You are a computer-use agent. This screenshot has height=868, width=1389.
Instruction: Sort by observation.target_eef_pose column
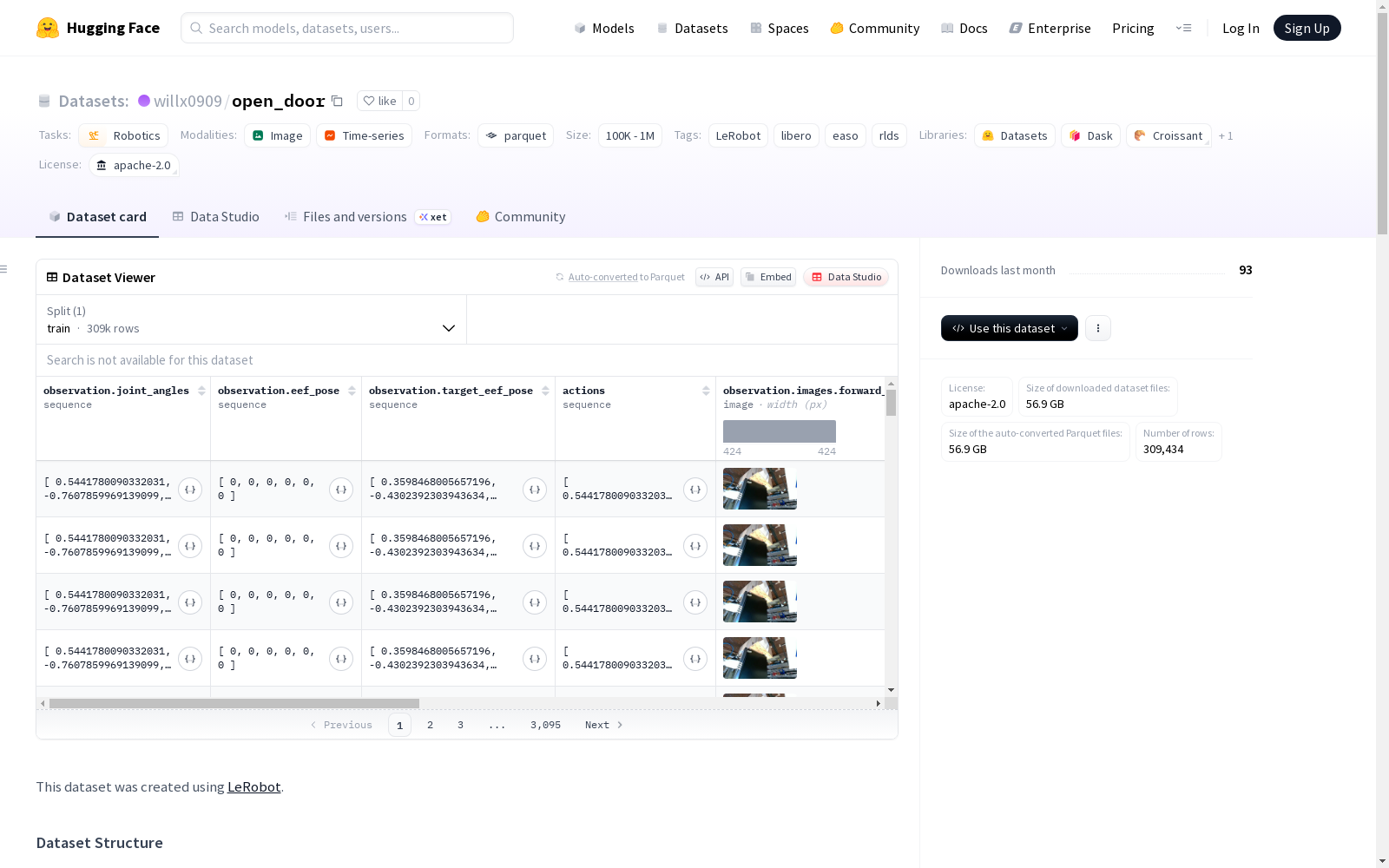point(545,391)
